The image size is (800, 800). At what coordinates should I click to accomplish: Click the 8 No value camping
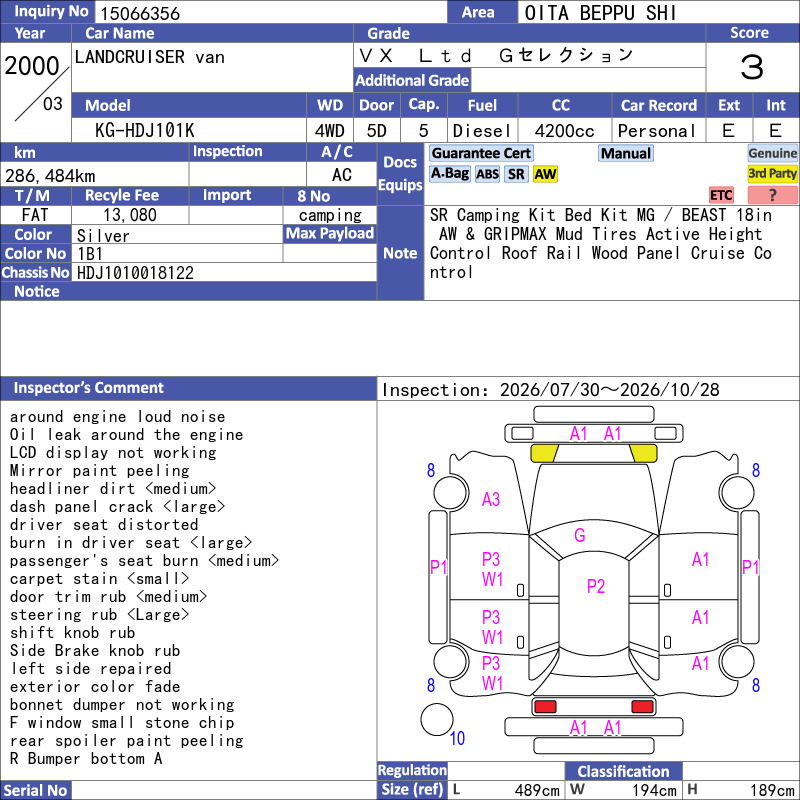pyautogui.click(x=330, y=215)
